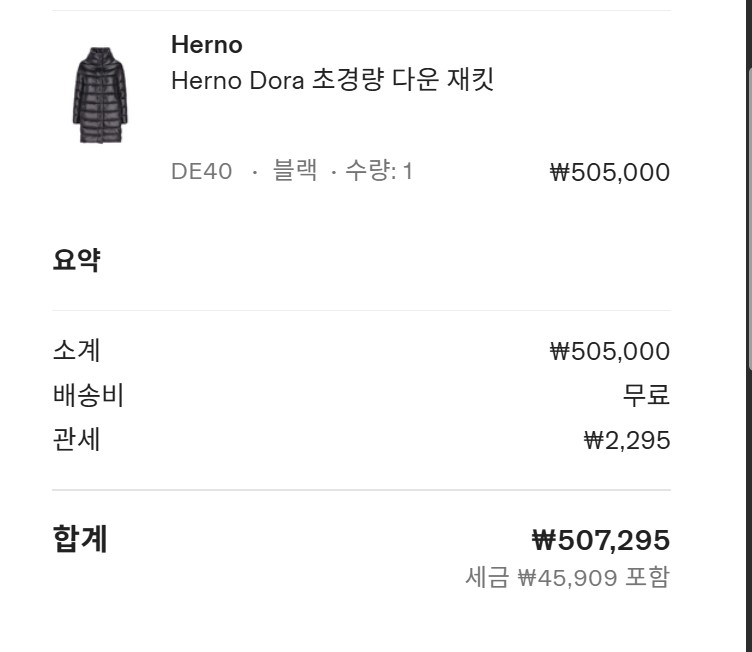Click the divider line above 합계
This screenshot has height=652, width=752.
click(x=361, y=490)
